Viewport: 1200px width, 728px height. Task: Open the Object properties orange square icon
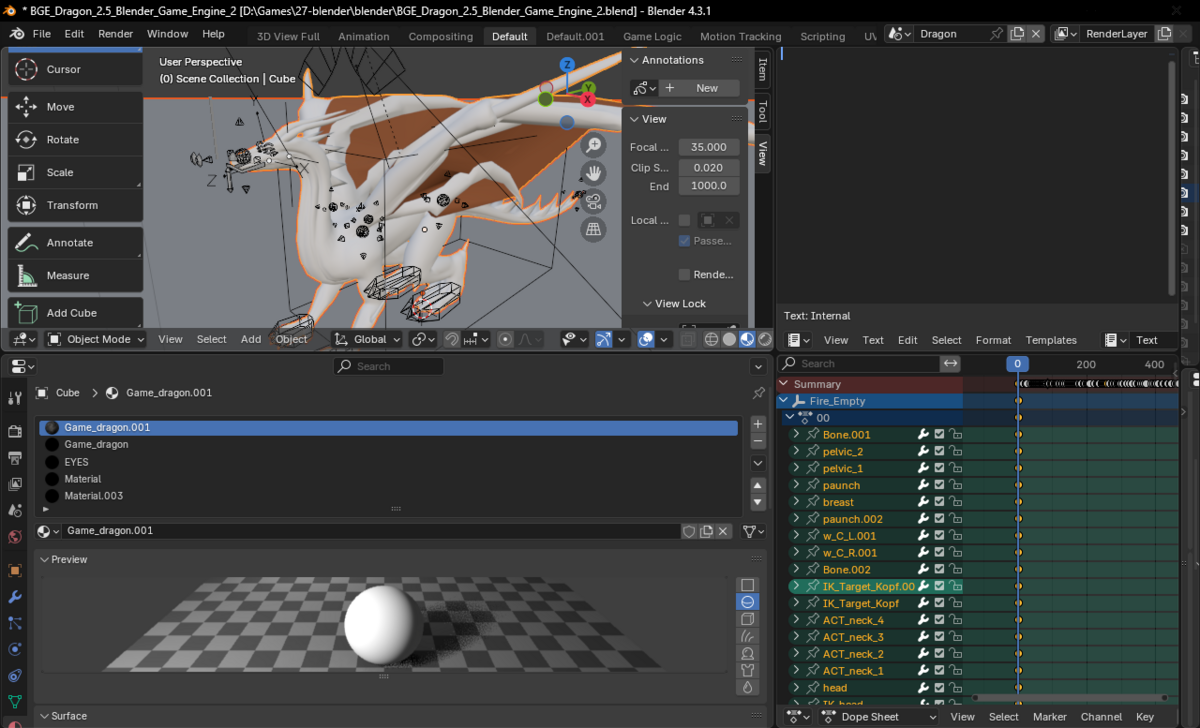[x=15, y=571]
